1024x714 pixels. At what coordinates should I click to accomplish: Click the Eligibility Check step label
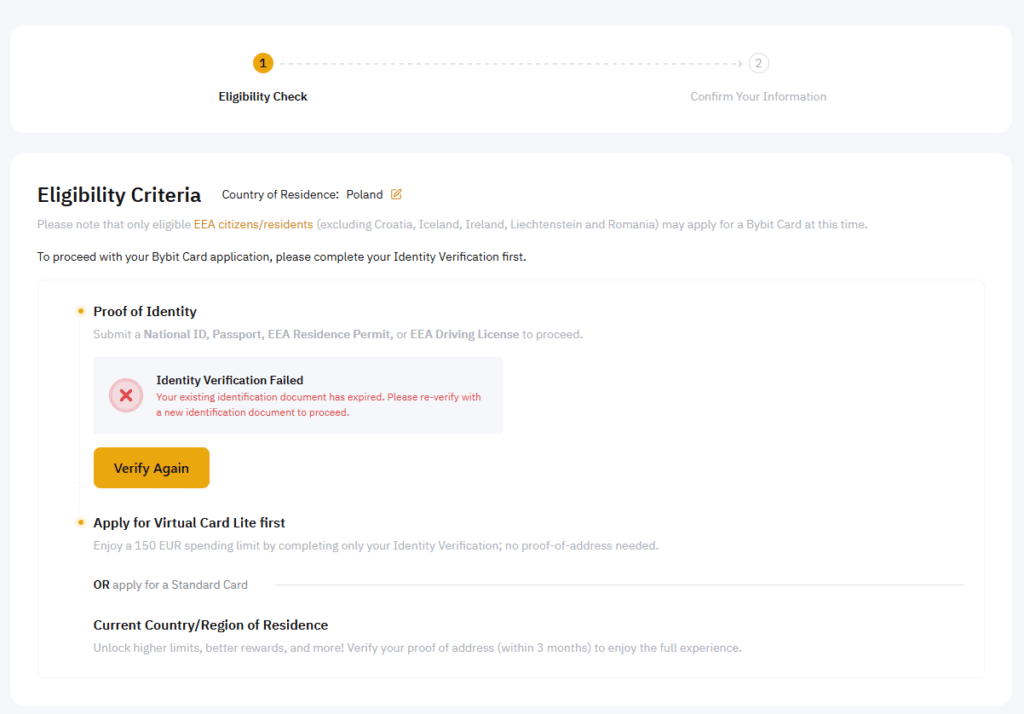[263, 97]
